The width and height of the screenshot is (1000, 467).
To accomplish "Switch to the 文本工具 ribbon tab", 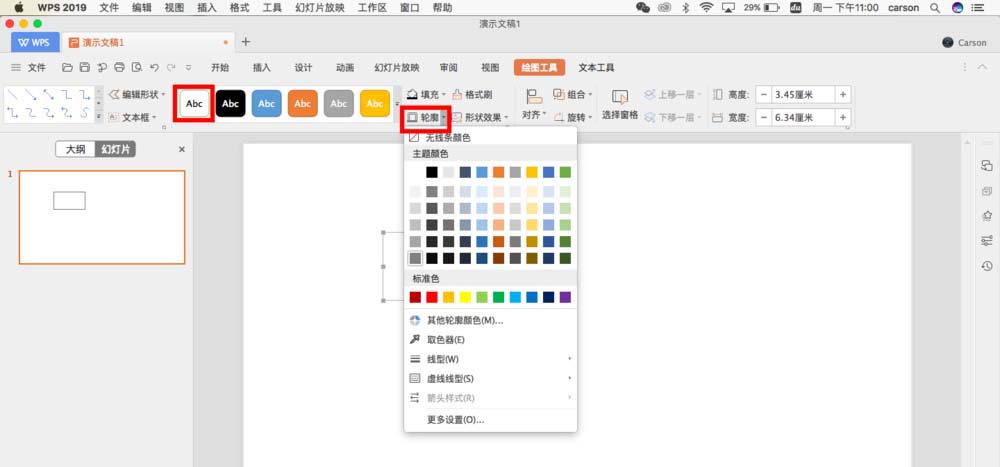I will (596, 67).
